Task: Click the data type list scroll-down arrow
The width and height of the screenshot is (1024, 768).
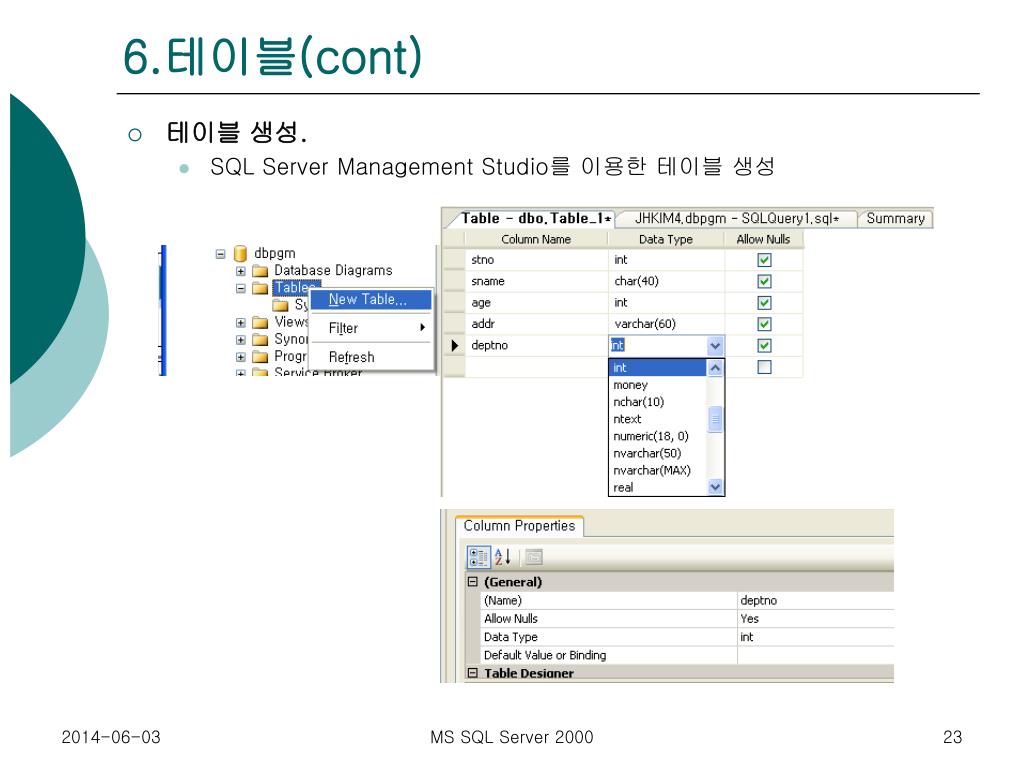Action: [x=715, y=487]
